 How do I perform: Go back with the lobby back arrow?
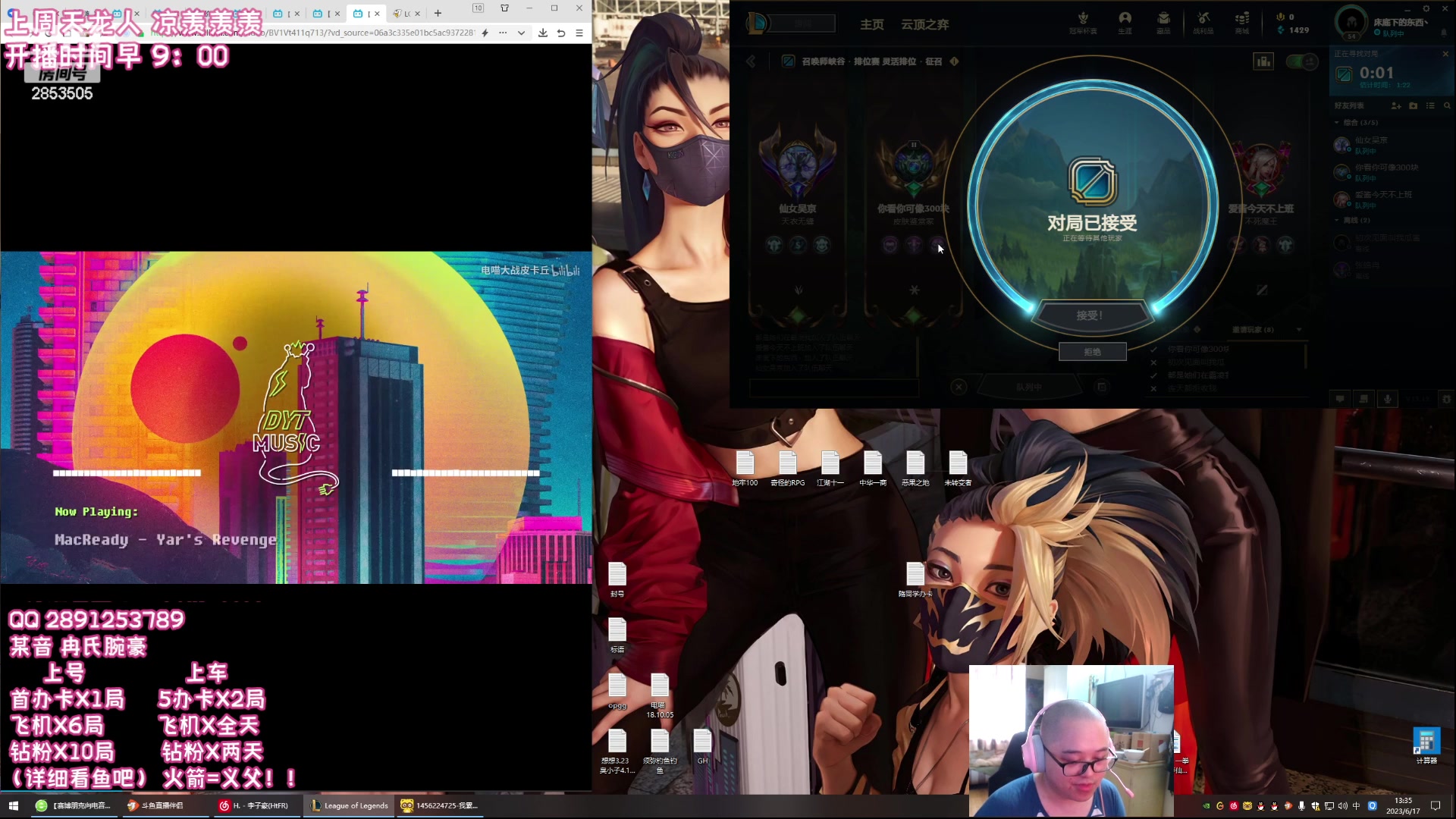[x=751, y=61]
